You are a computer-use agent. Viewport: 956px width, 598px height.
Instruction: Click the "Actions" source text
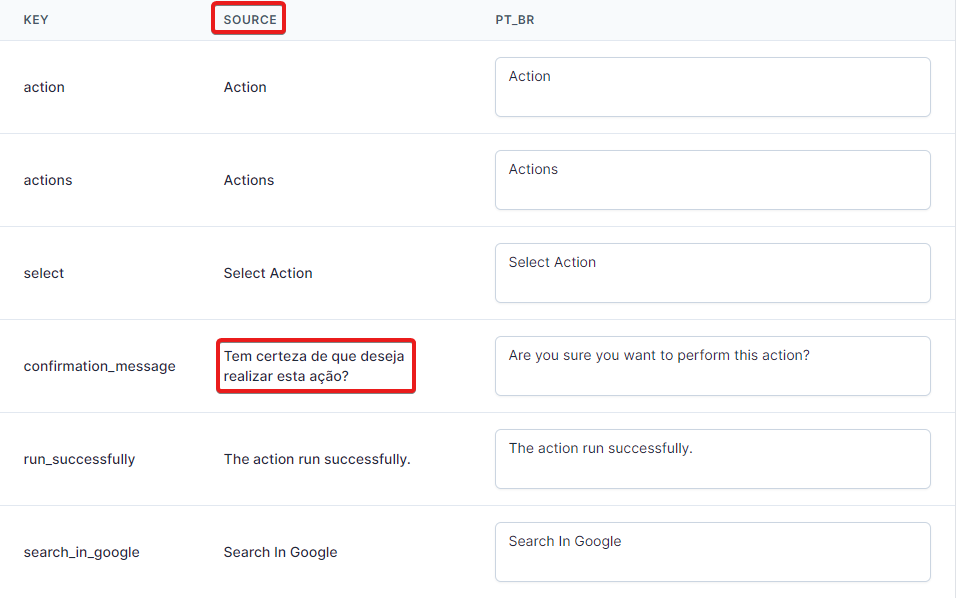(249, 180)
